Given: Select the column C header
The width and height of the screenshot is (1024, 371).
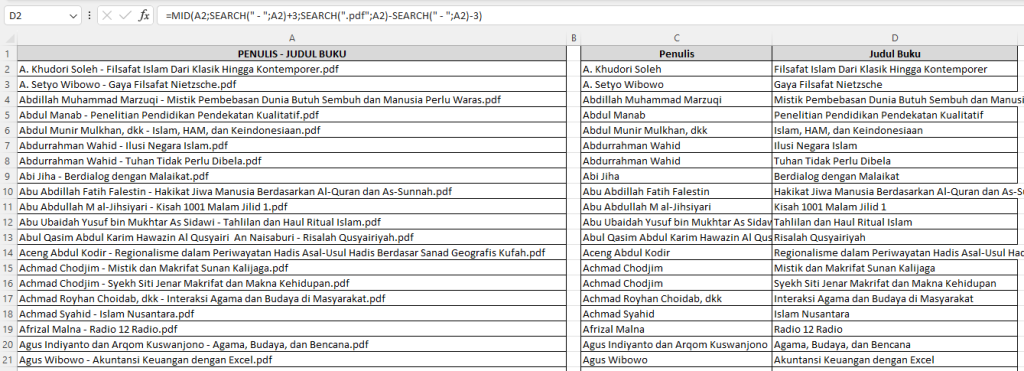Looking at the screenshot, I should pos(677,39).
